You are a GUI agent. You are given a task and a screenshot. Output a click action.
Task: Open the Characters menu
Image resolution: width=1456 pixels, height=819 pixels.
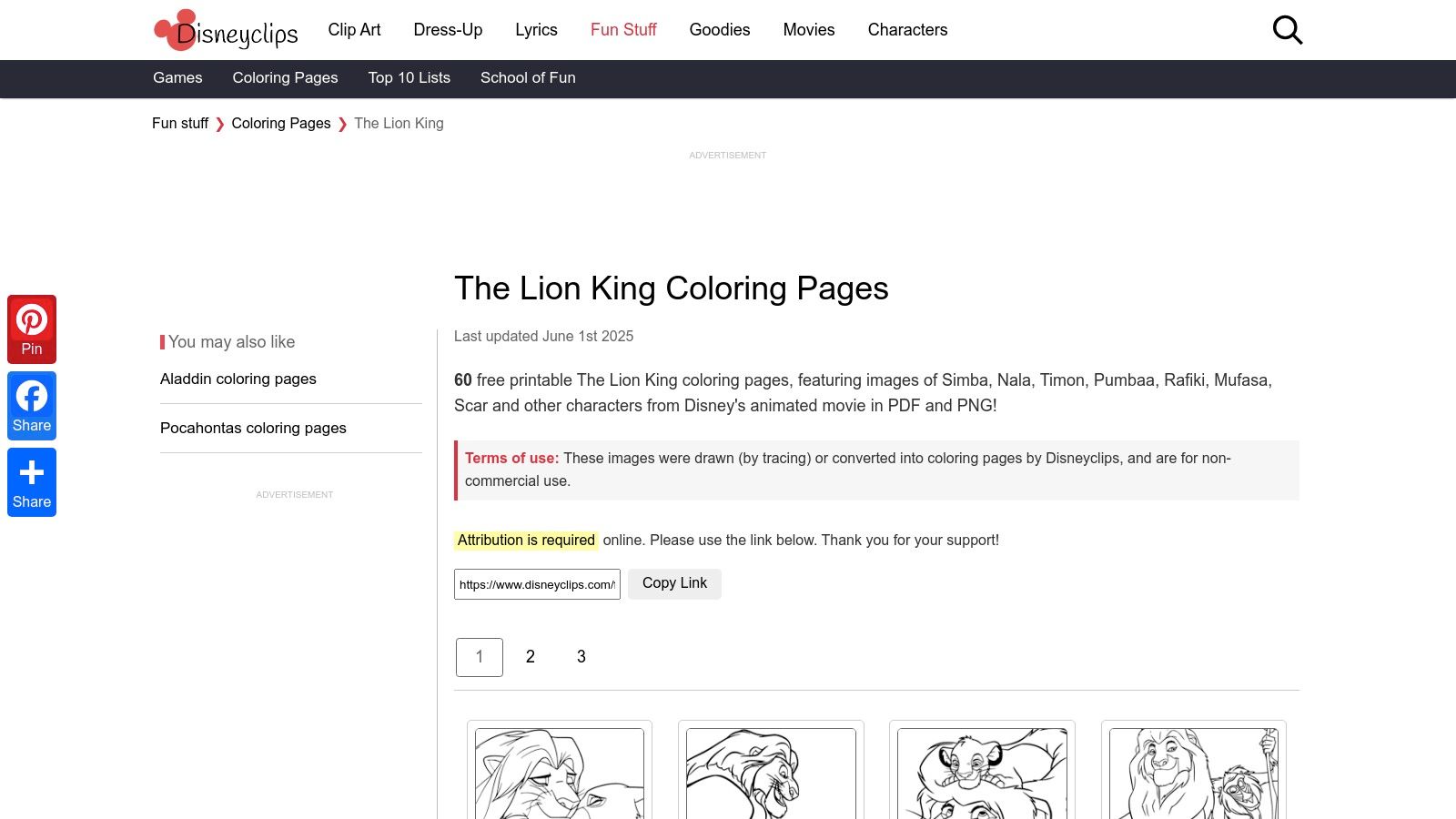tap(907, 29)
